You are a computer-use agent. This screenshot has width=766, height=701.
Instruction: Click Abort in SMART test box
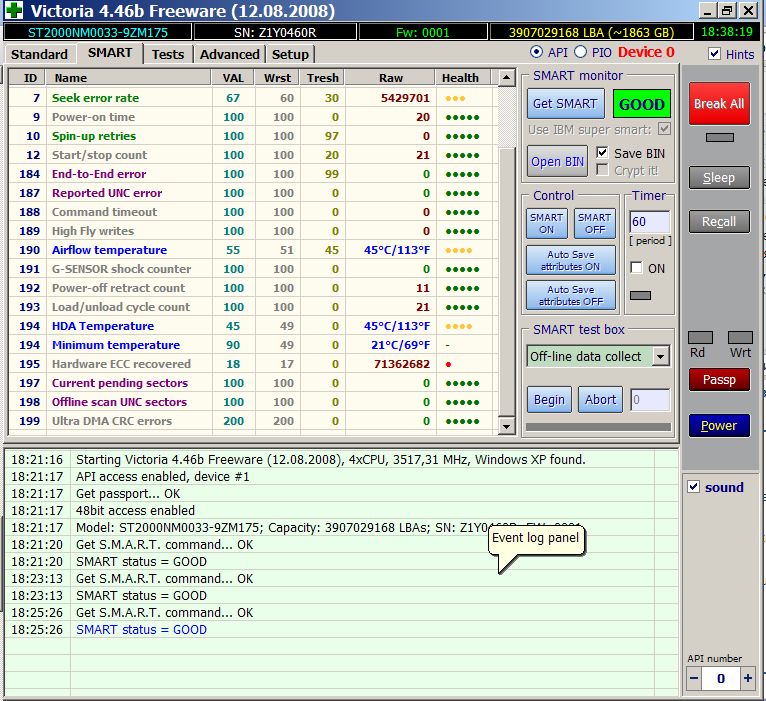[600, 400]
